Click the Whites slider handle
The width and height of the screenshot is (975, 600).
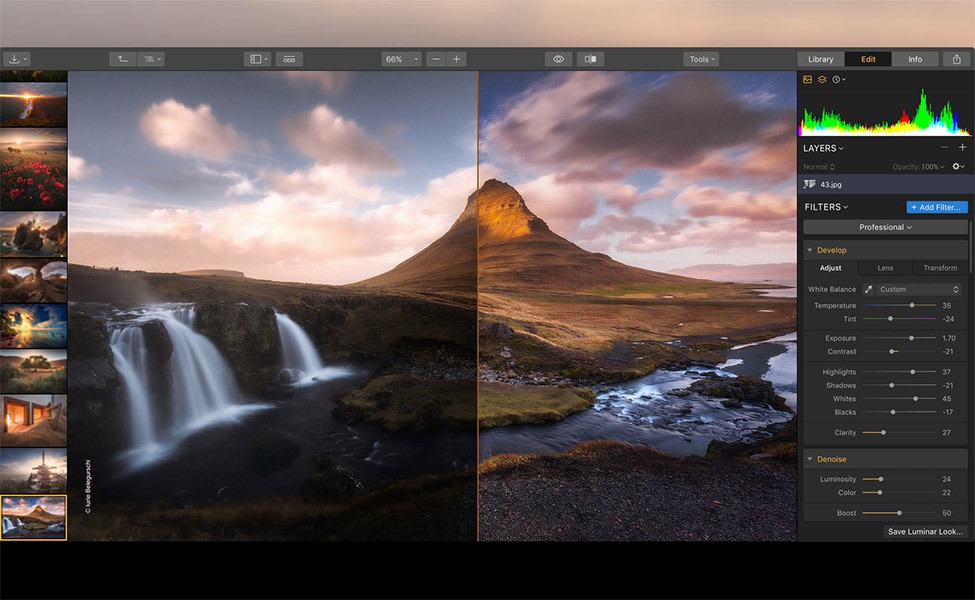915,399
